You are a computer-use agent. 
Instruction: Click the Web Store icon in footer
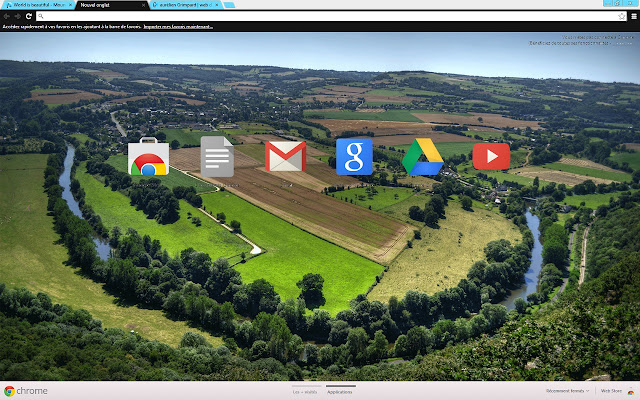coord(631,391)
